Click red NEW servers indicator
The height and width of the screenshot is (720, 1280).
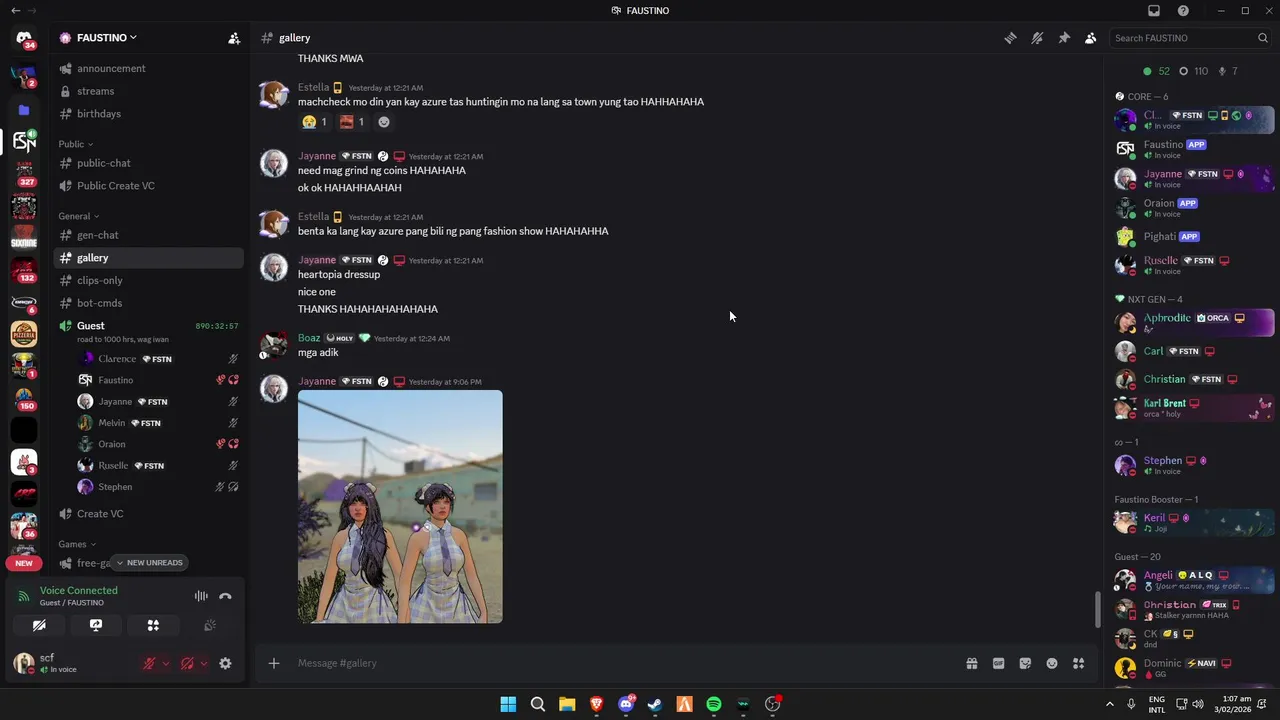click(x=24, y=563)
